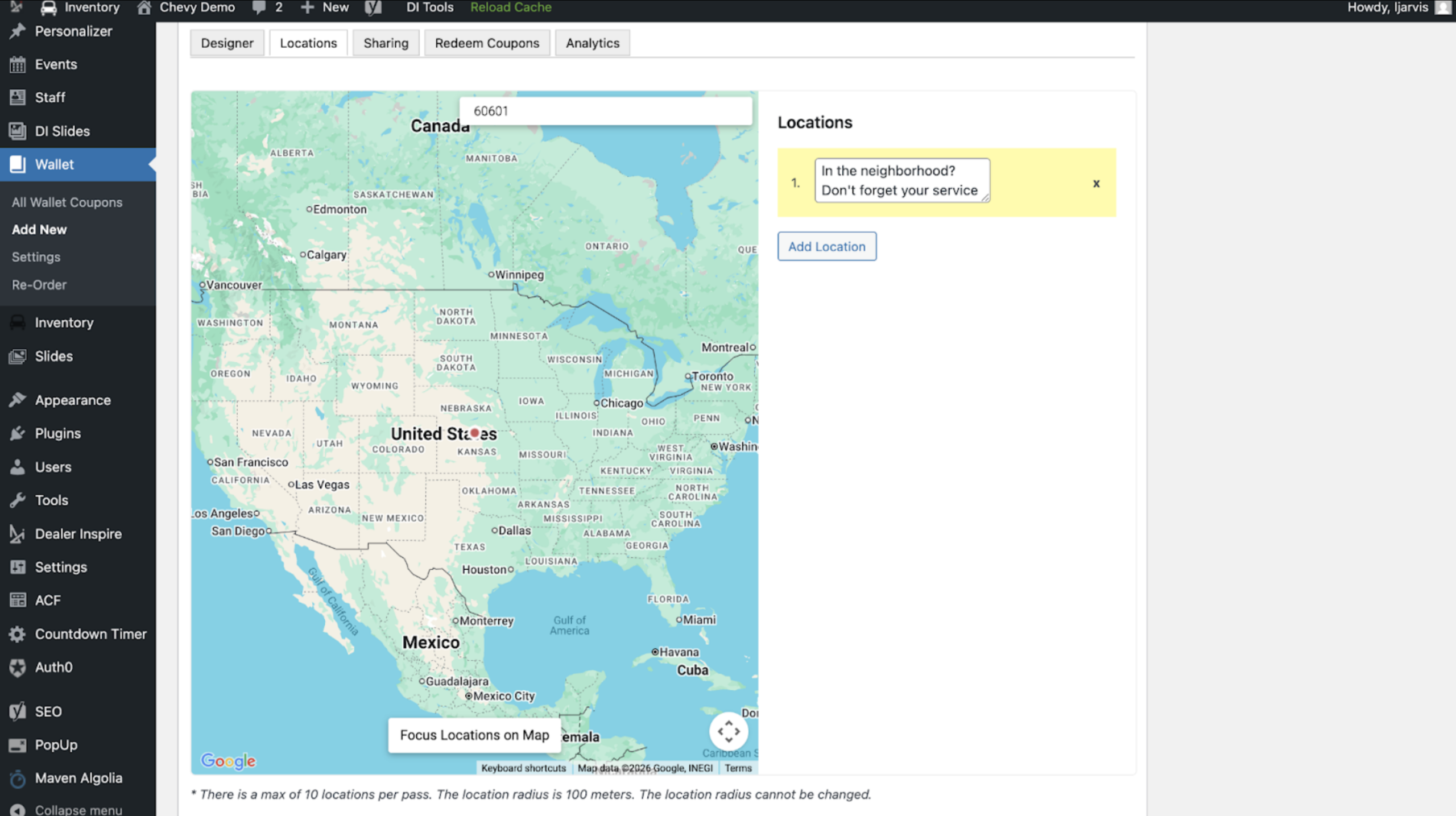The width and height of the screenshot is (1456, 816).
Task: Click New in admin bar
Action: (325, 7)
